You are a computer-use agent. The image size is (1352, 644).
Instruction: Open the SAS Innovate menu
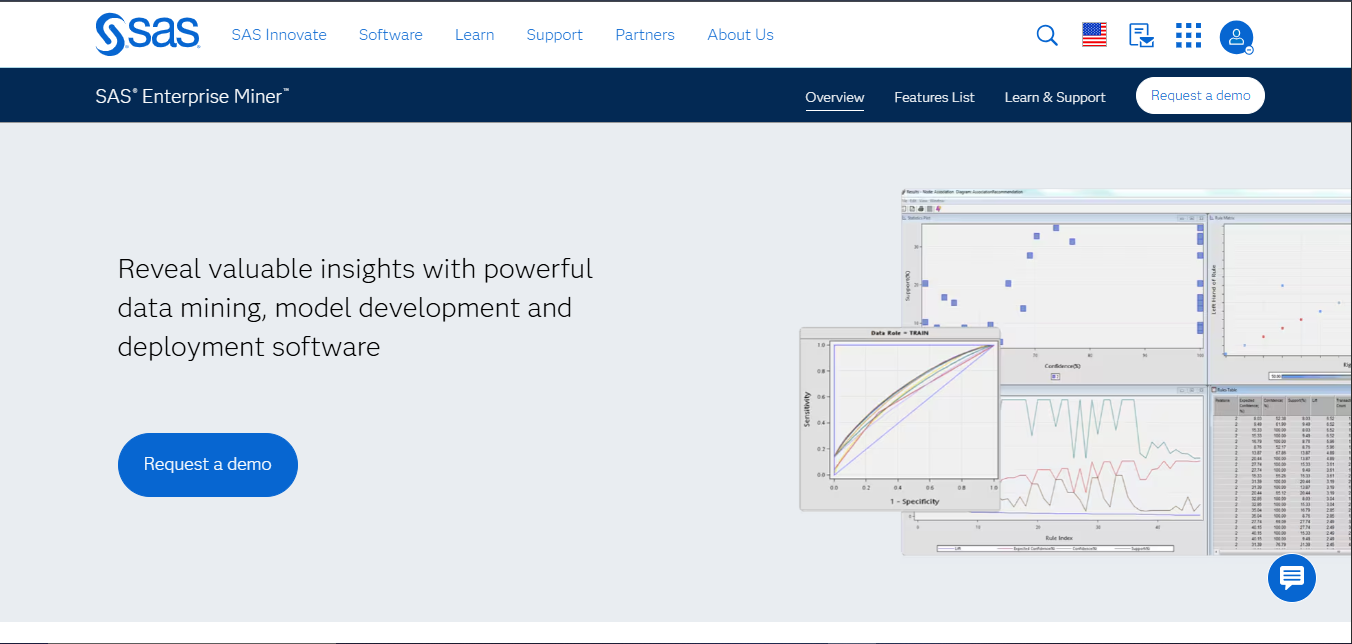pos(279,34)
